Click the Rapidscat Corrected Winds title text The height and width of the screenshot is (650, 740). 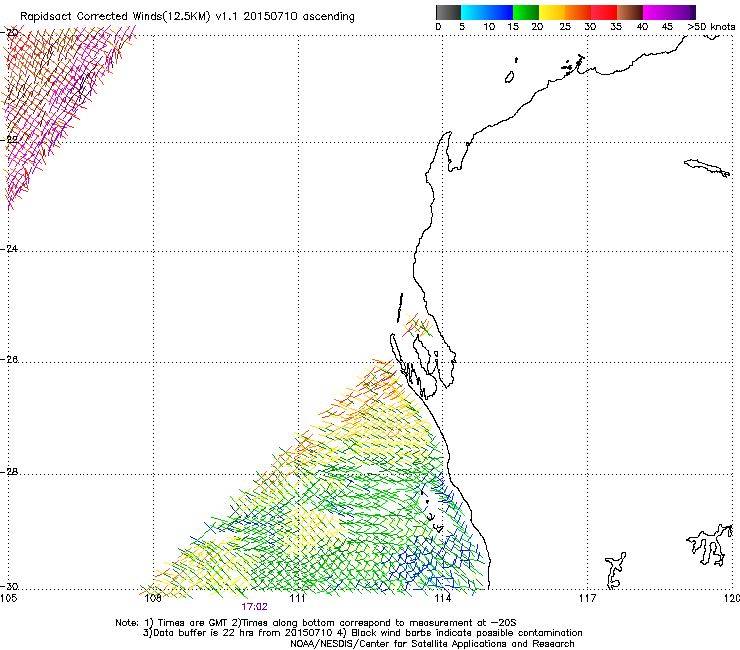187,16
